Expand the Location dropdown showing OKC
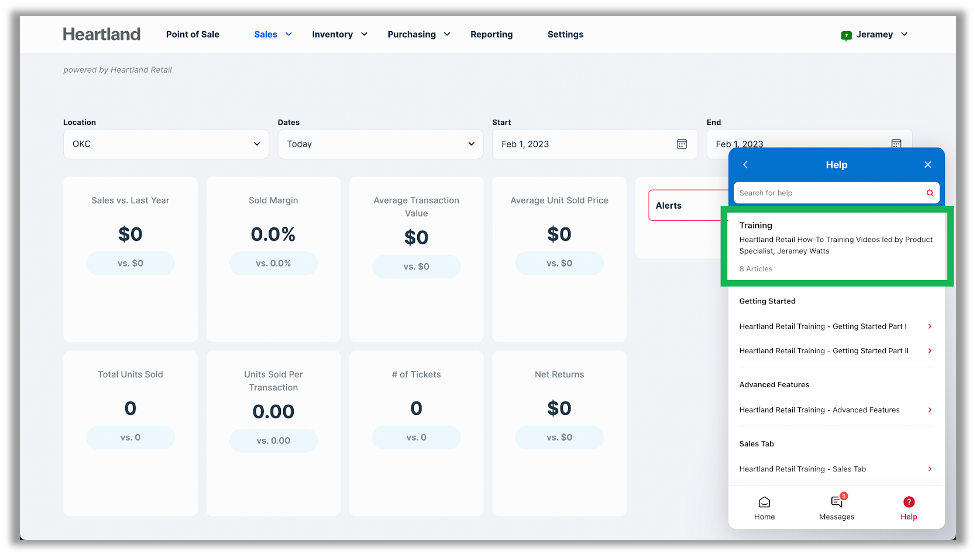This screenshot has height=556, width=976. tap(165, 144)
